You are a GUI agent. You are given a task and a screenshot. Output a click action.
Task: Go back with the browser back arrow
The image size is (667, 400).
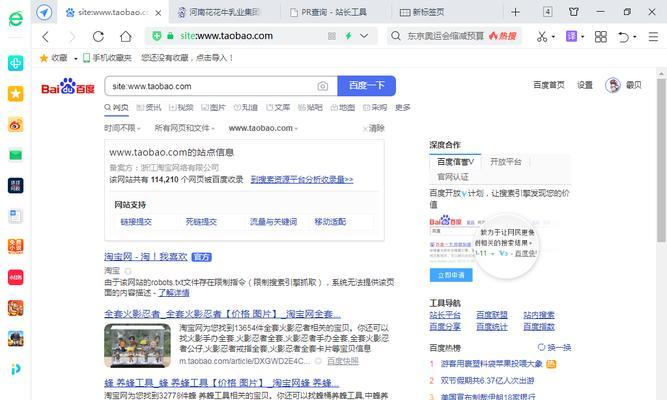tap(46, 37)
